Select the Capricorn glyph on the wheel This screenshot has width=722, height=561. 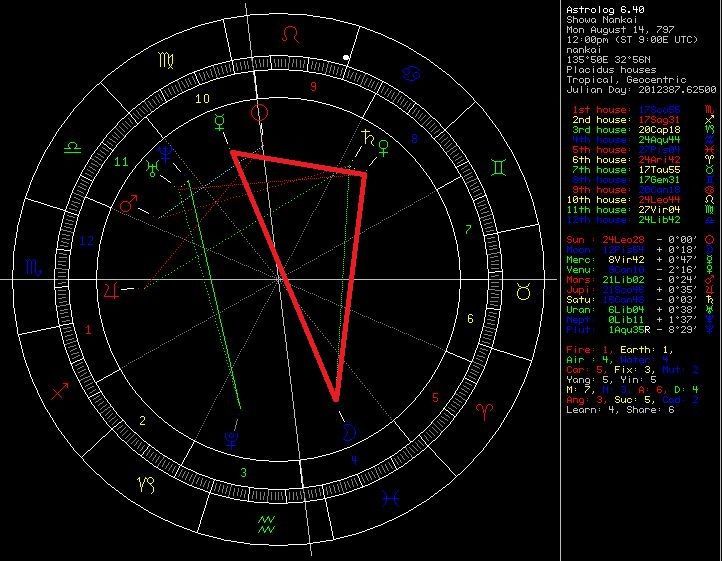pos(146,485)
